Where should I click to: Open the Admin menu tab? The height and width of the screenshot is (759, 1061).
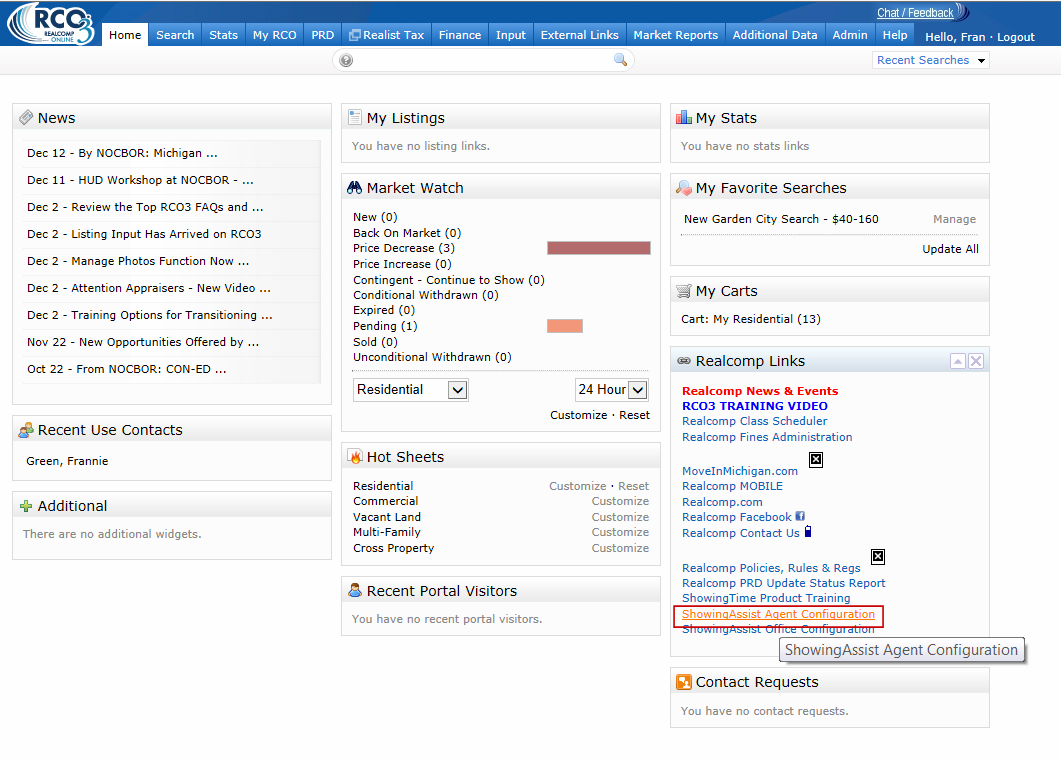click(850, 35)
